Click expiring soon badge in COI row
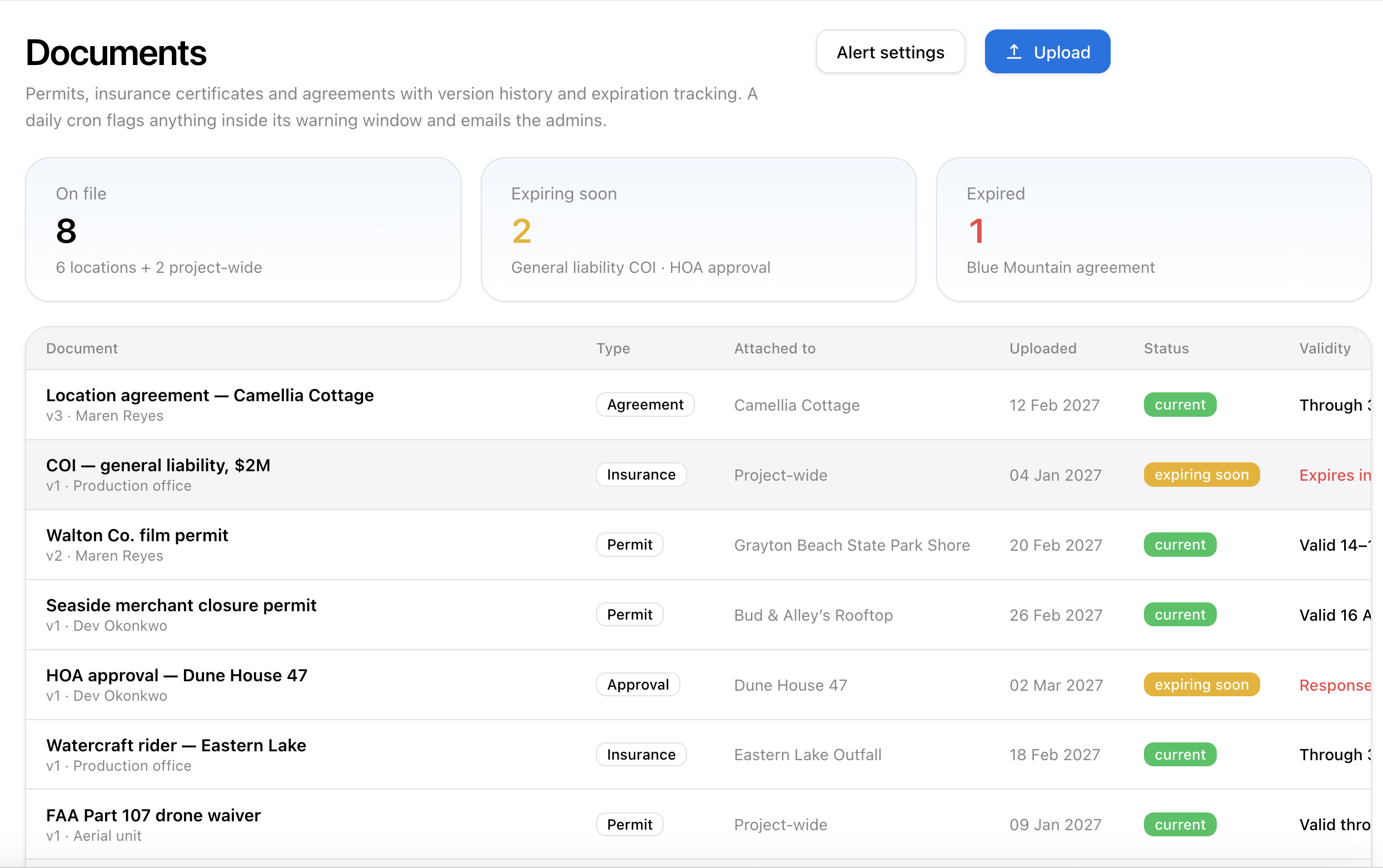The height and width of the screenshot is (868, 1383). click(1201, 475)
